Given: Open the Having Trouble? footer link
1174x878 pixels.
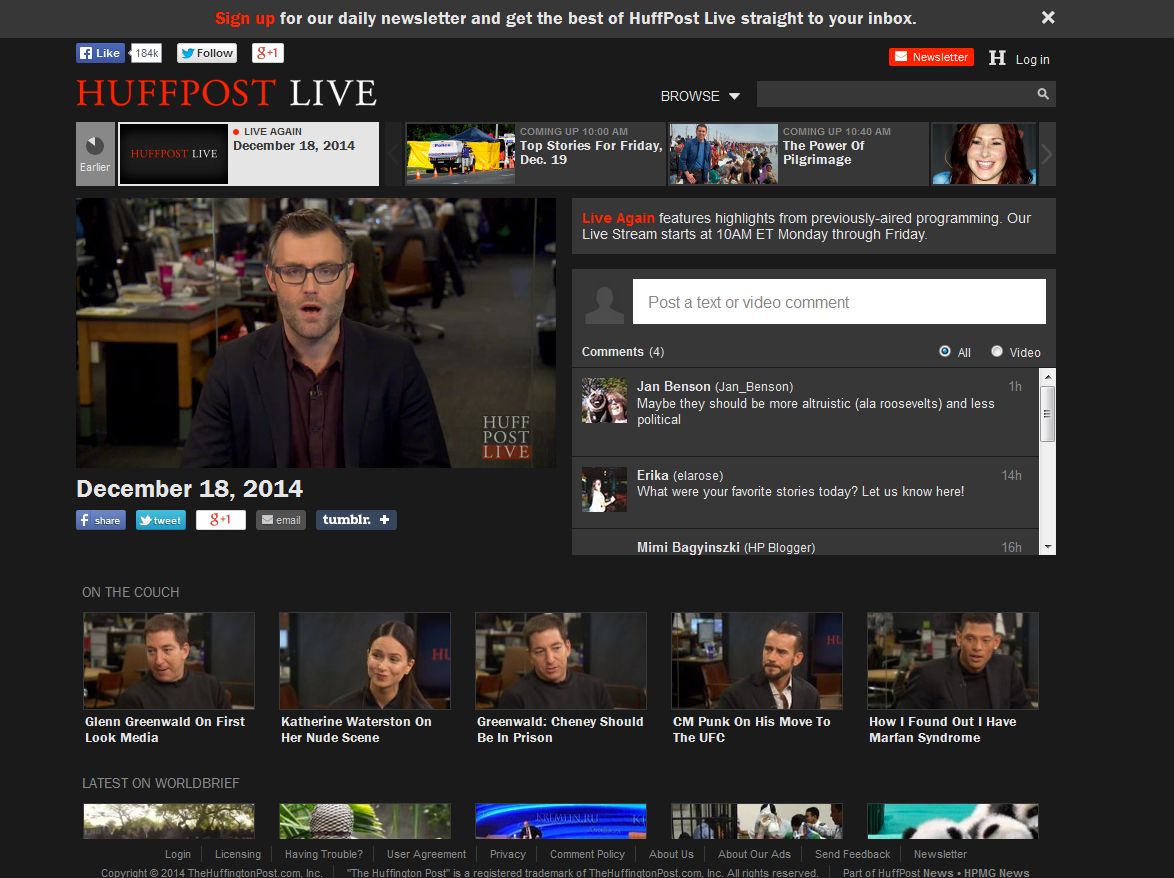Looking at the screenshot, I should tap(323, 854).
